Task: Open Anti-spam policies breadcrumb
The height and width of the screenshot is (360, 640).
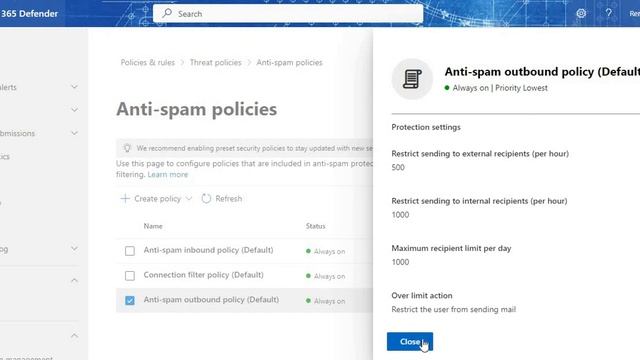Action: coord(289,62)
